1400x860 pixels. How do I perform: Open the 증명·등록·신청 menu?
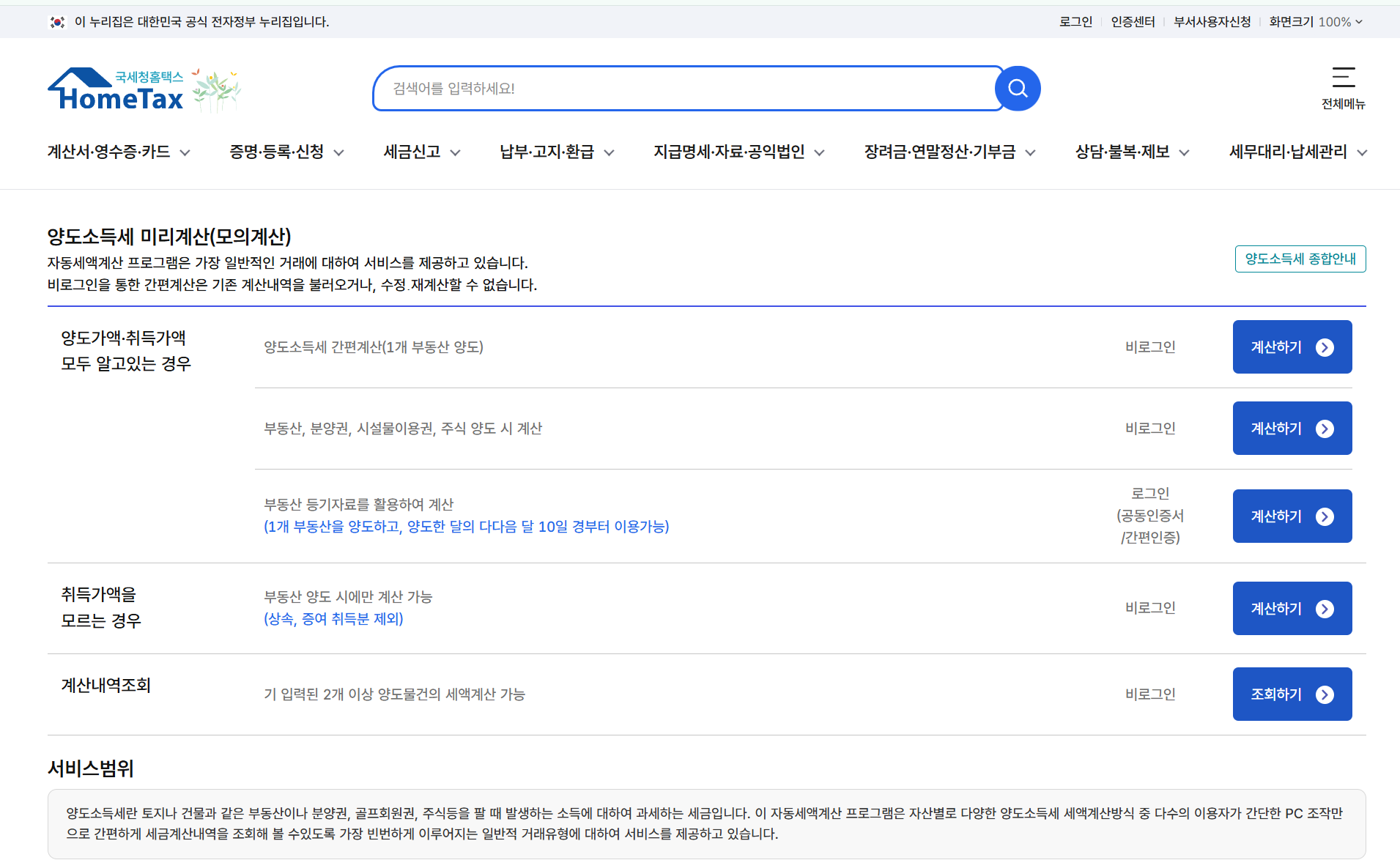click(286, 152)
